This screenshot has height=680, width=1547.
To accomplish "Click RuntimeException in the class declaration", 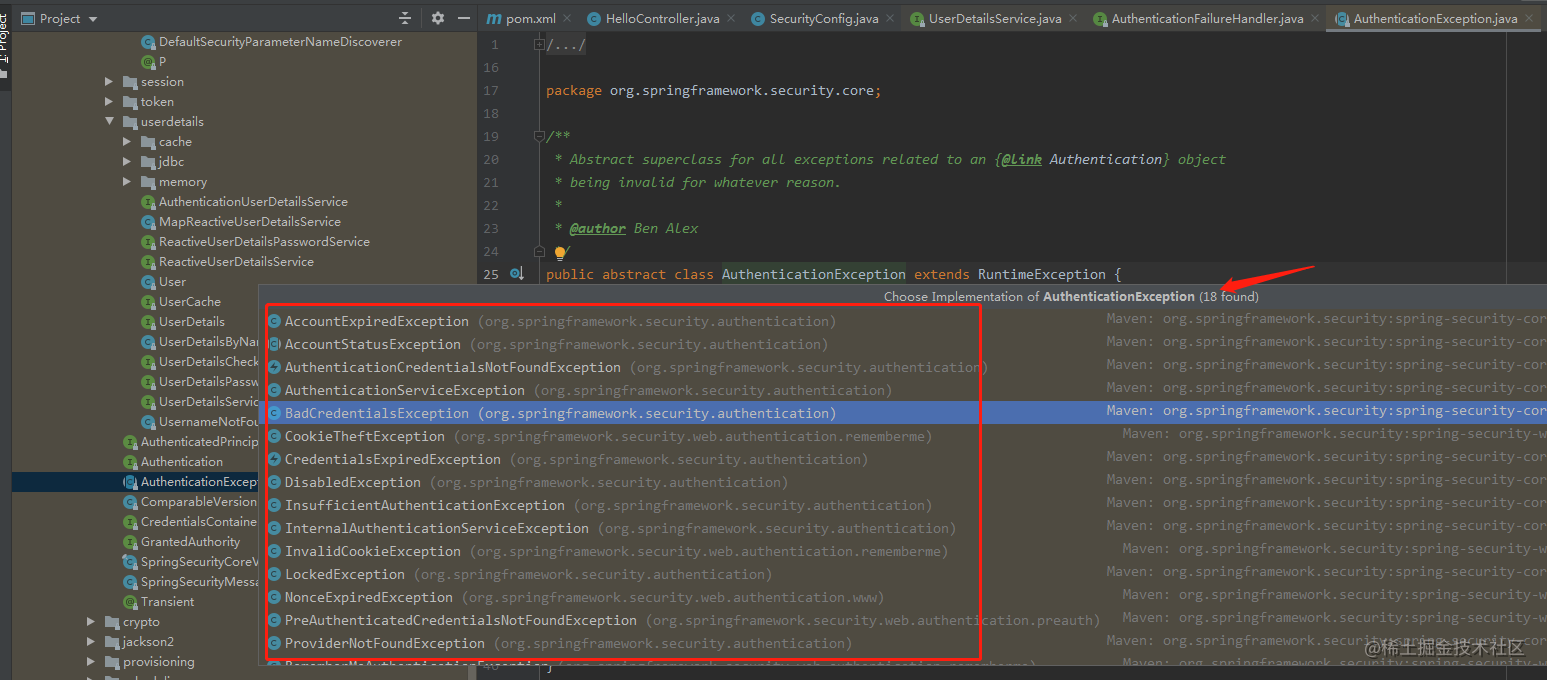I will (x=1042, y=275).
